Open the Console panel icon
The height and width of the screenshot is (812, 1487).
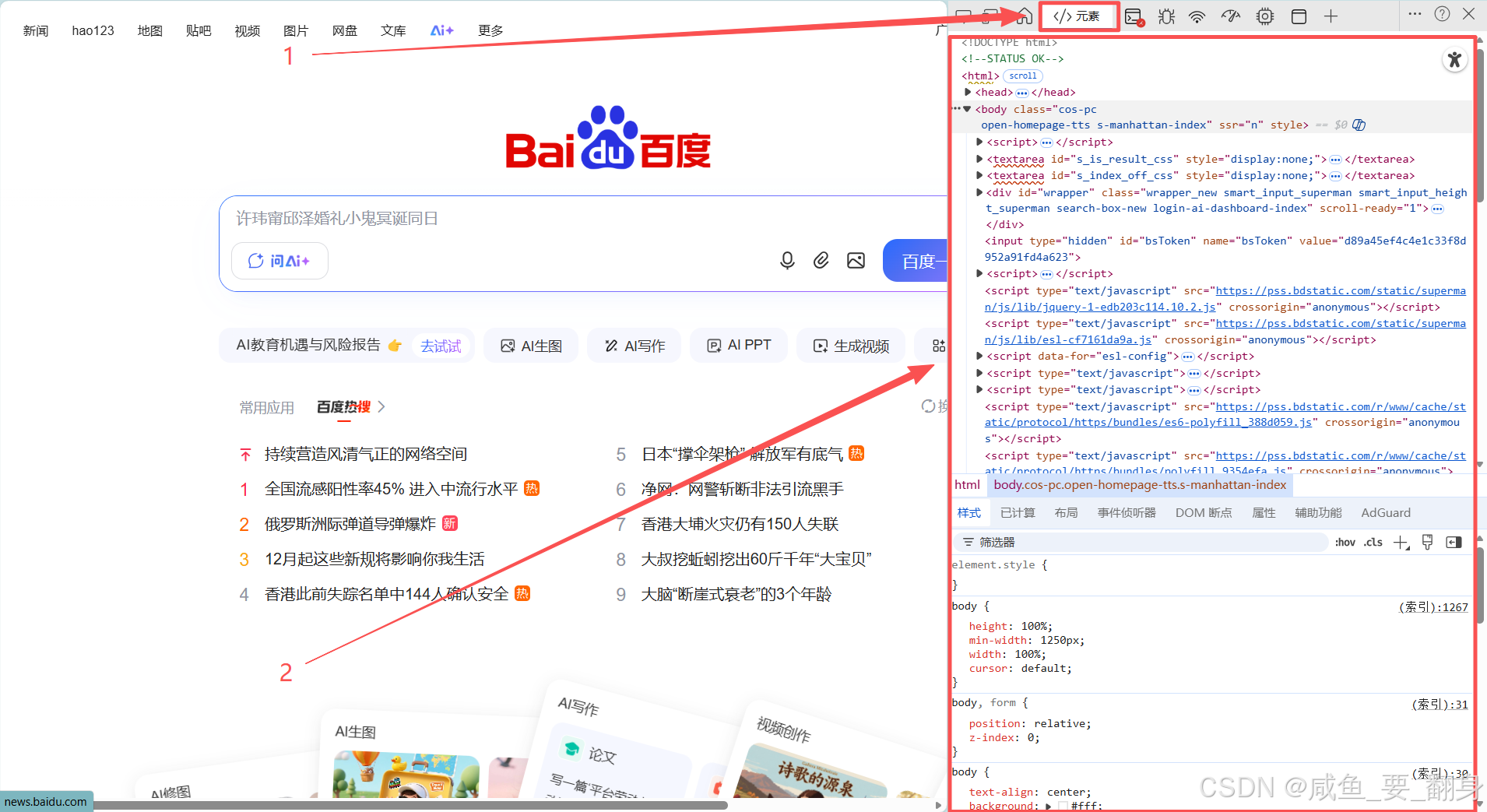coord(1134,16)
